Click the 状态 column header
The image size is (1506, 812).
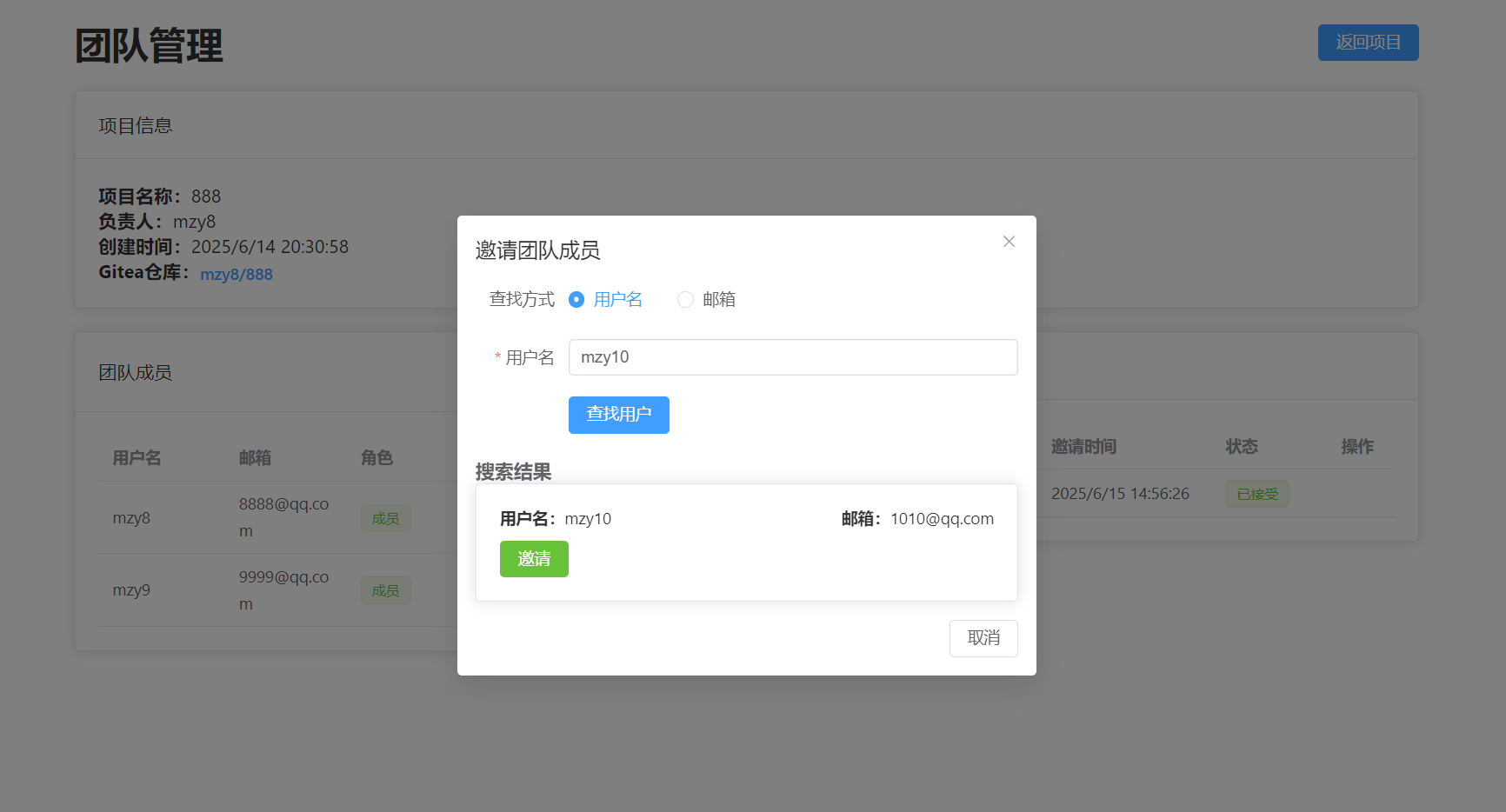[x=1242, y=446]
